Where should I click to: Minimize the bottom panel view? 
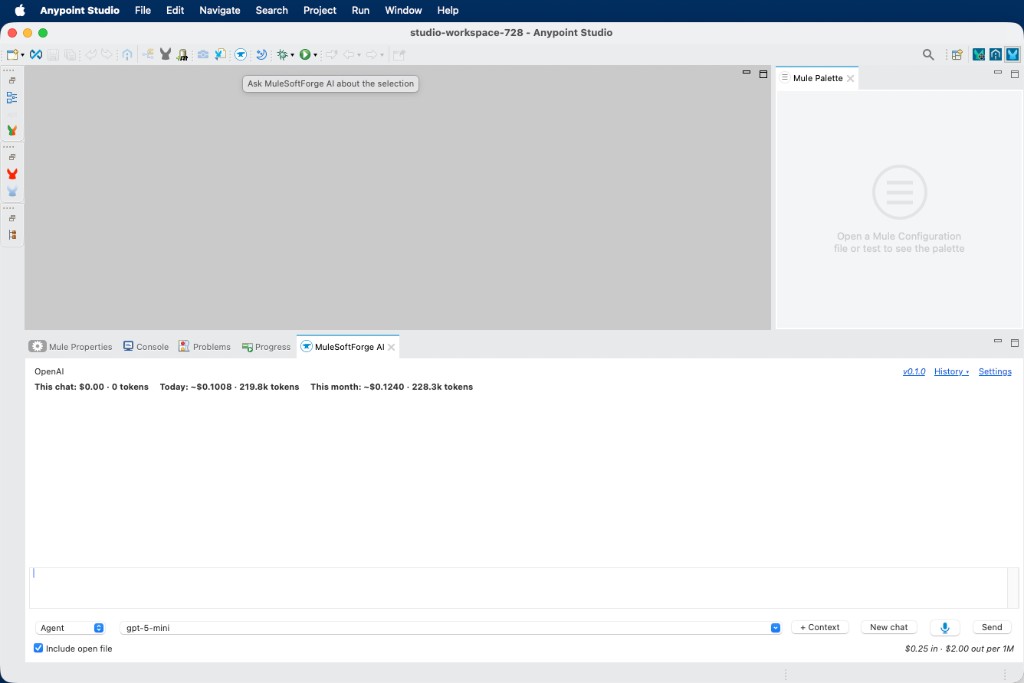[997, 342]
